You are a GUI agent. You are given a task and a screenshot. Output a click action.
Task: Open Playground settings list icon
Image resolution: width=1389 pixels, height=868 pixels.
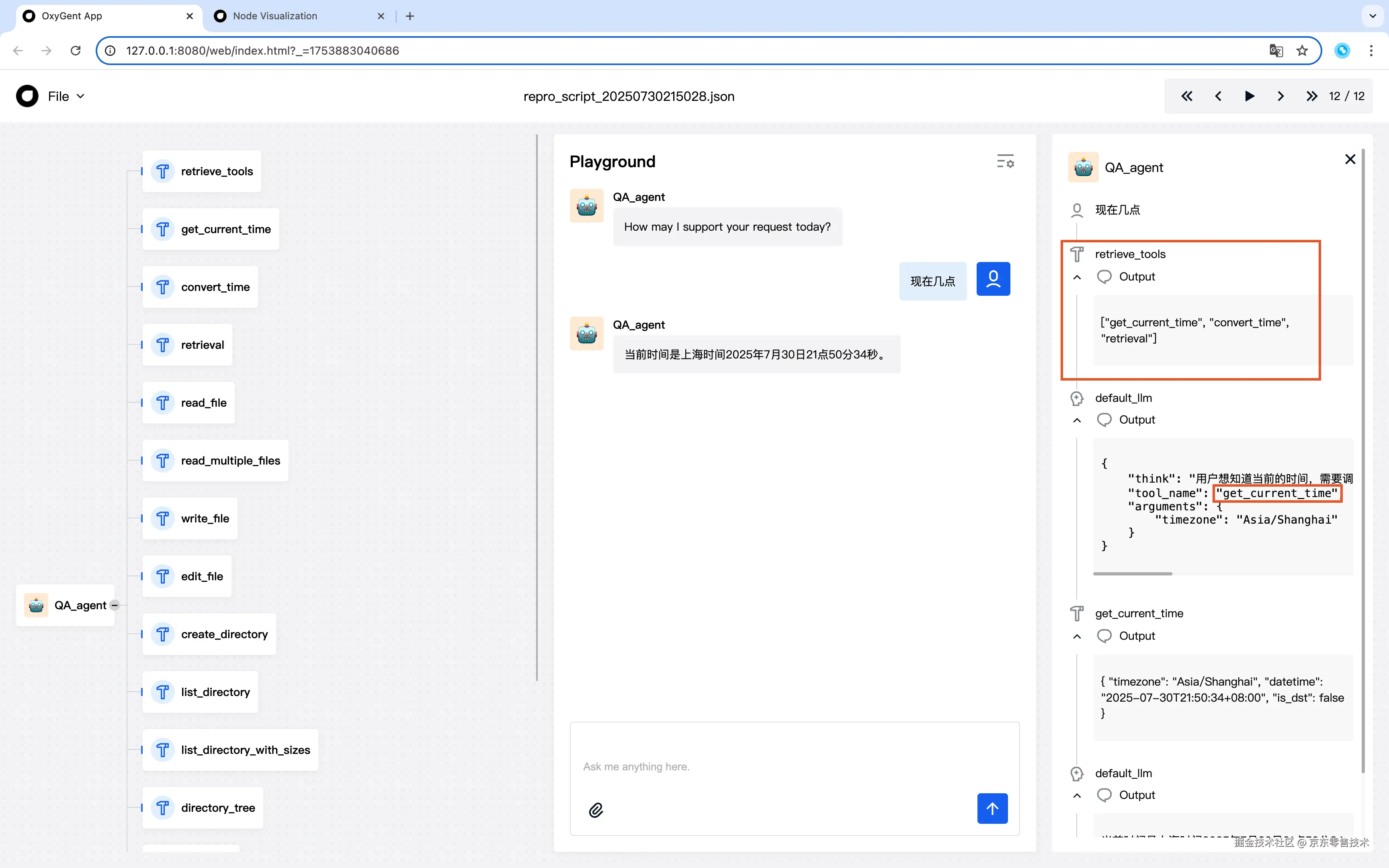1005,161
